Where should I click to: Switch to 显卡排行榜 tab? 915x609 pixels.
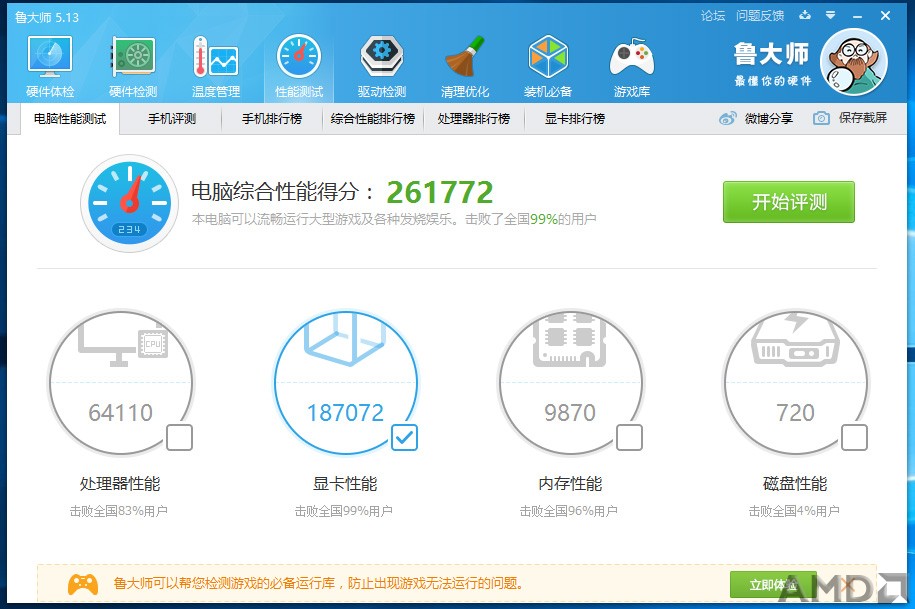coord(575,118)
